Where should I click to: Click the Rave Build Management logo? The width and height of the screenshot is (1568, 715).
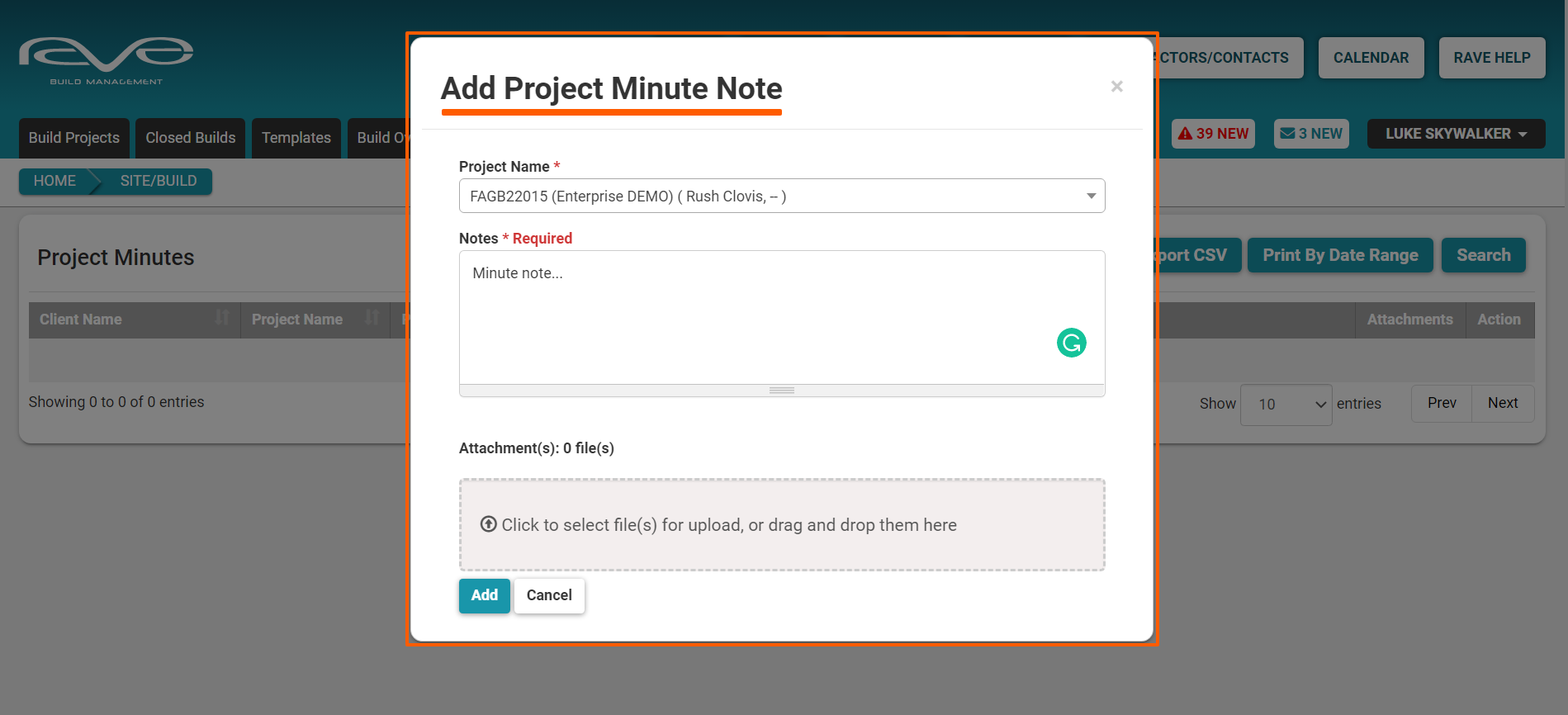[107, 61]
